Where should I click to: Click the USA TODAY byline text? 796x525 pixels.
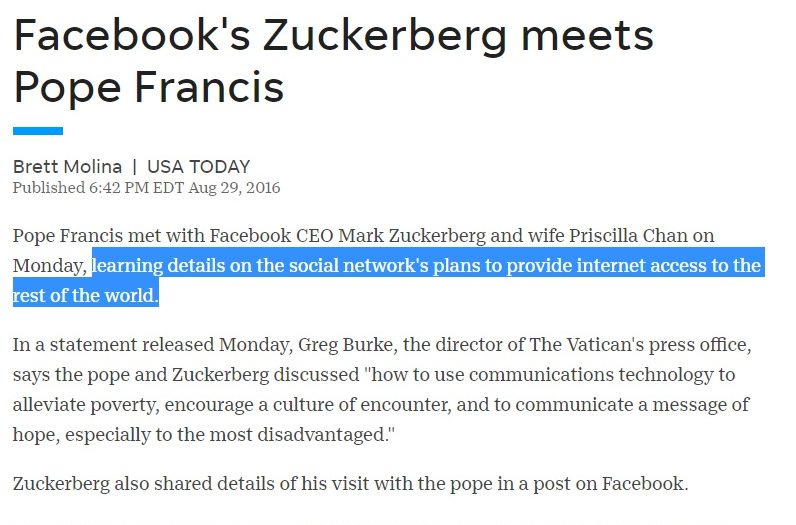coord(198,167)
